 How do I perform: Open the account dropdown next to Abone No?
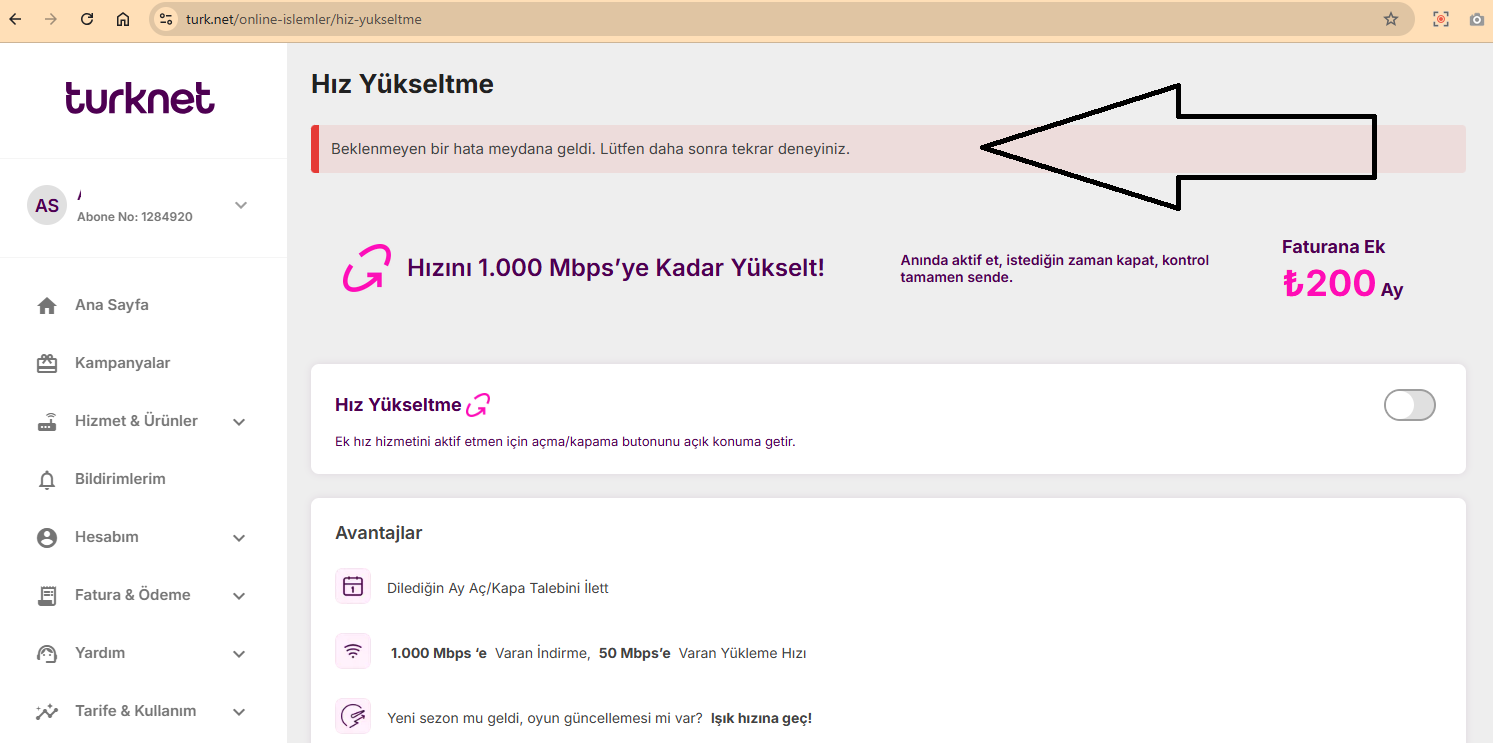point(240,205)
